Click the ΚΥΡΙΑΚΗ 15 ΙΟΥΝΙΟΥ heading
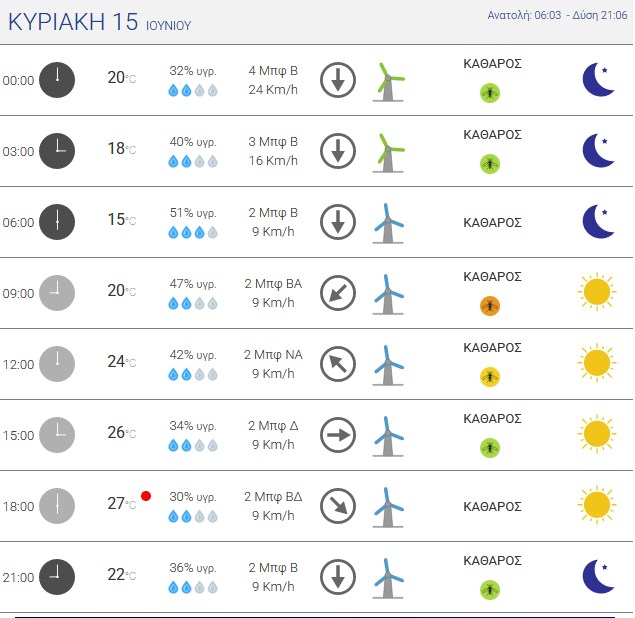This screenshot has width=635, height=618. point(99,22)
